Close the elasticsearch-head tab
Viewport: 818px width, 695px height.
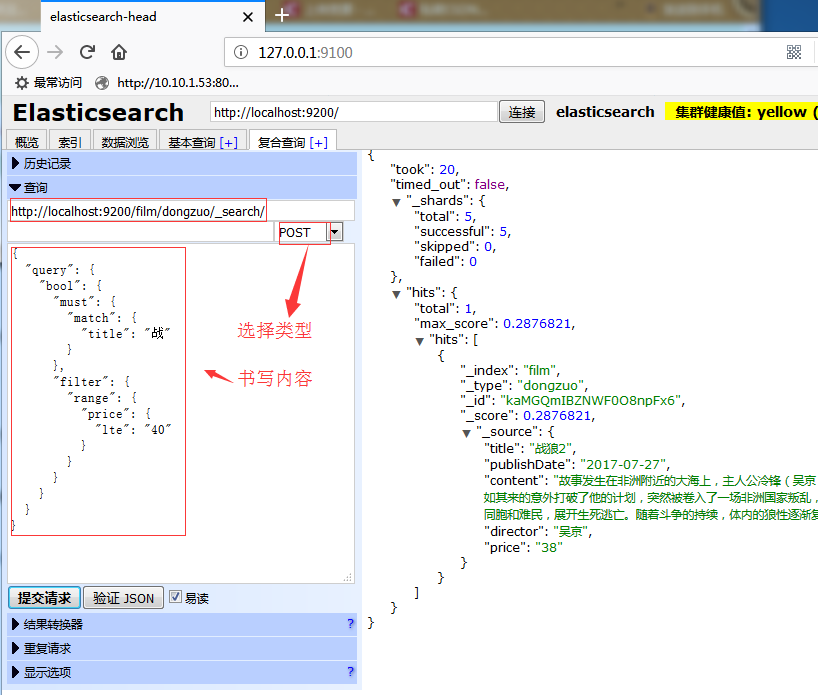(248, 17)
